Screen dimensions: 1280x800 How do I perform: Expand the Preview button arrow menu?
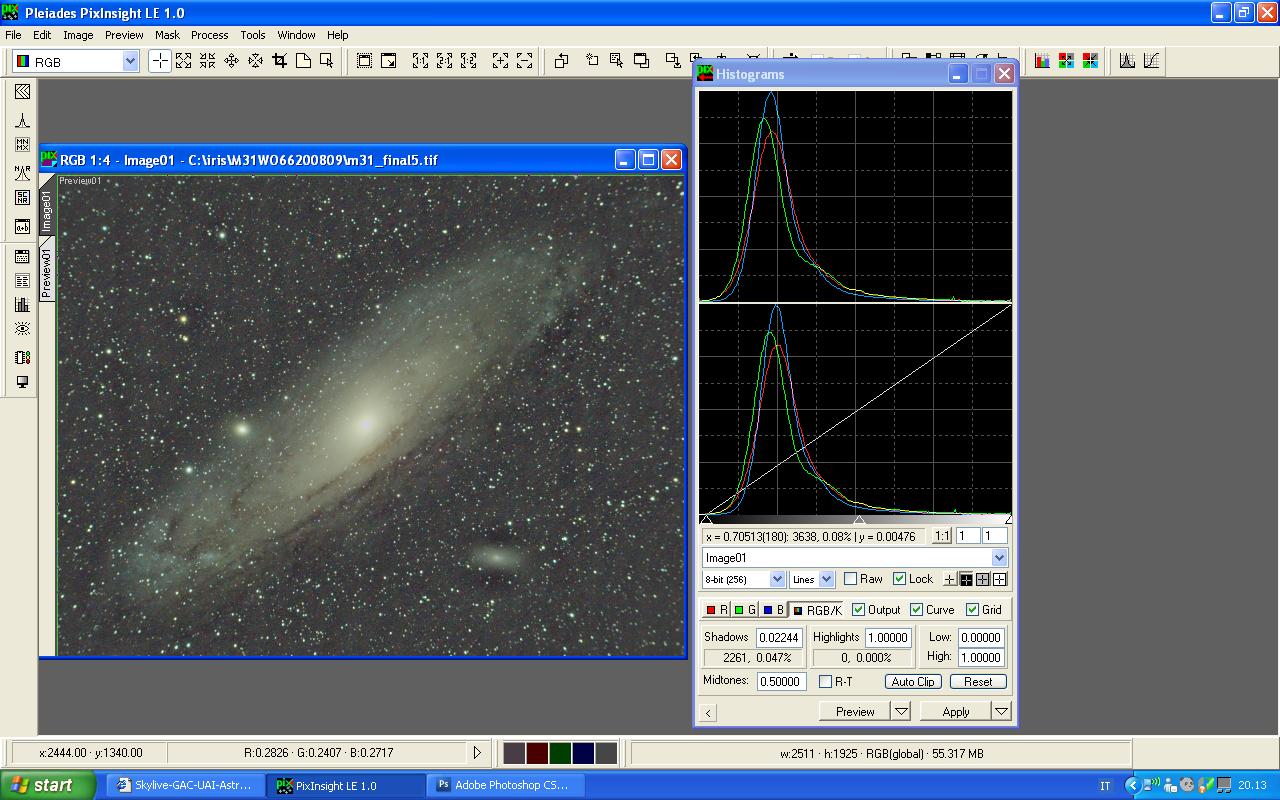901,711
